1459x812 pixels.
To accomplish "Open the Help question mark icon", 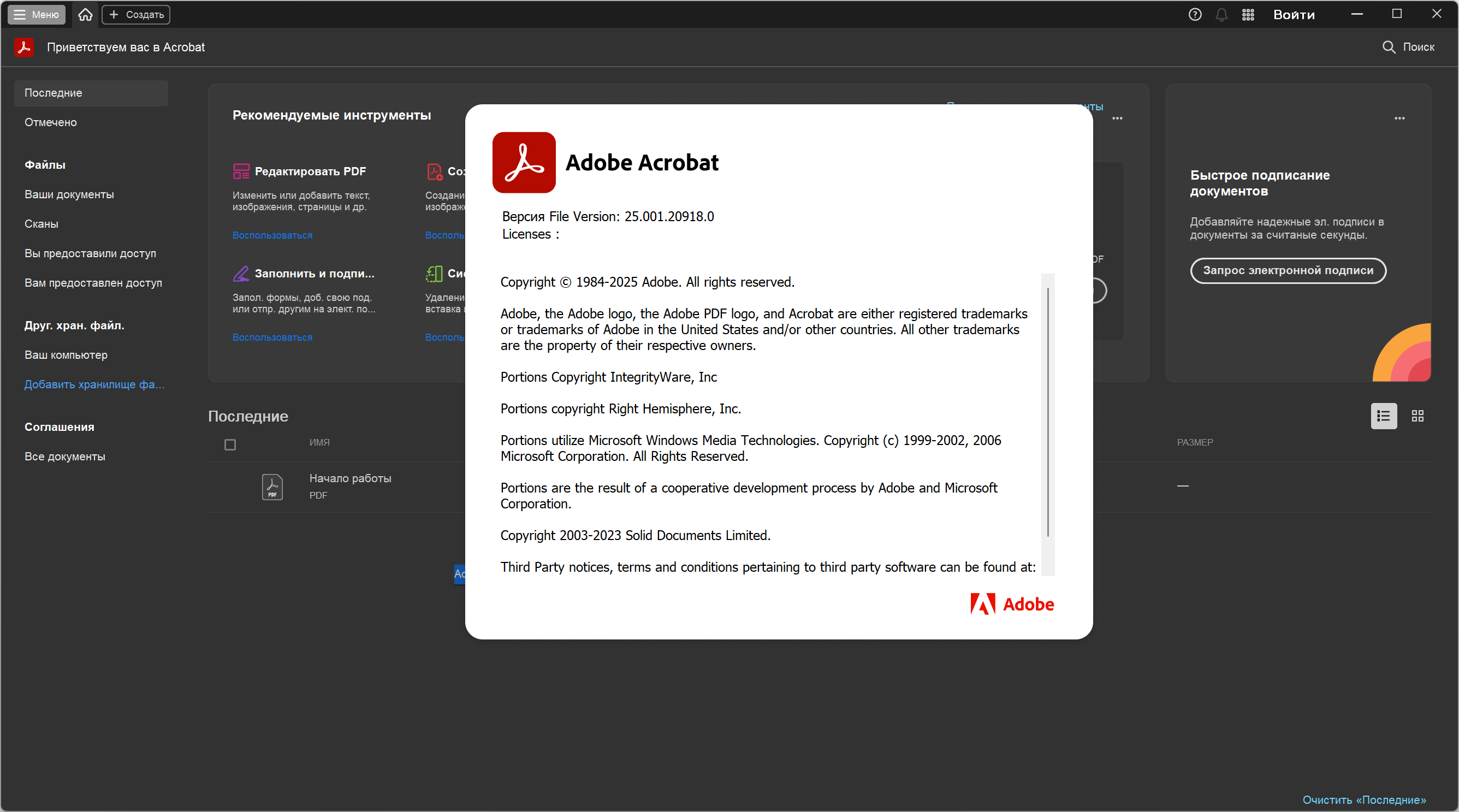I will (x=1195, y=14).
